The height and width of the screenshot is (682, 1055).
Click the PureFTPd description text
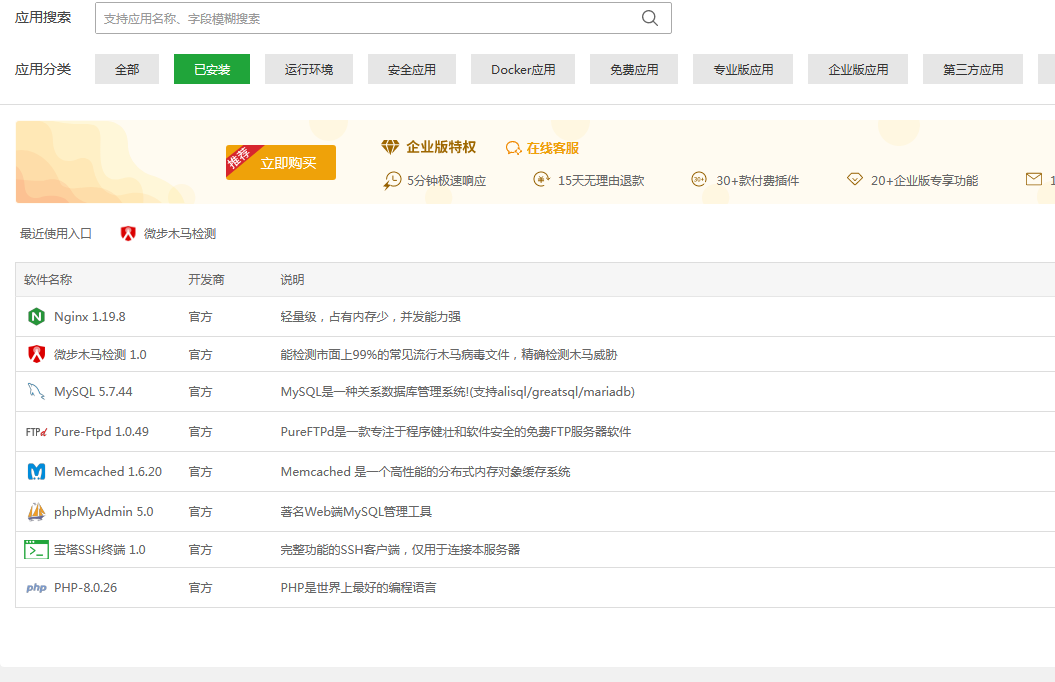coord(456,432)
